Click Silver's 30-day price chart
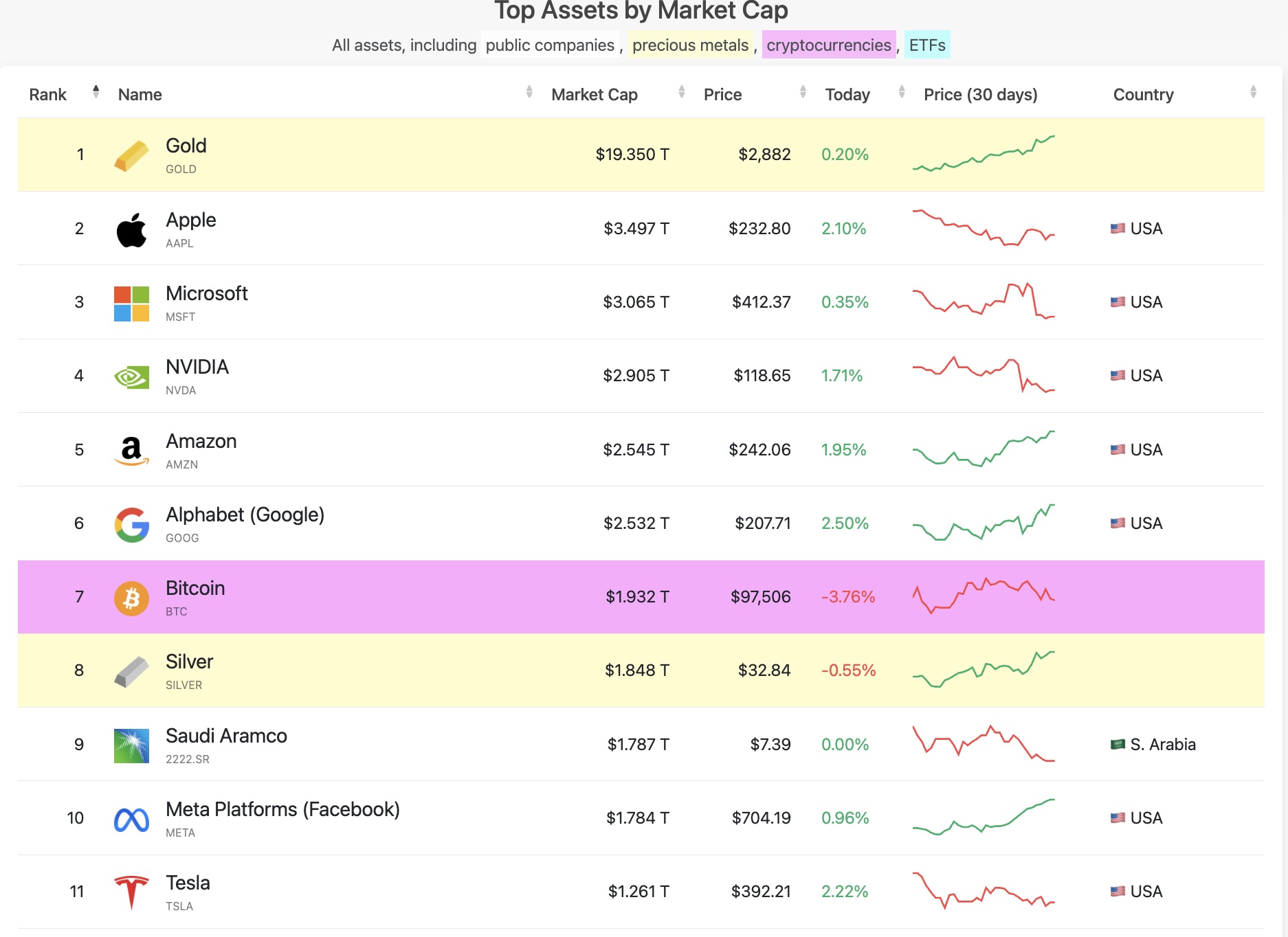This screenshot has height=937, width=1288. 984,669
